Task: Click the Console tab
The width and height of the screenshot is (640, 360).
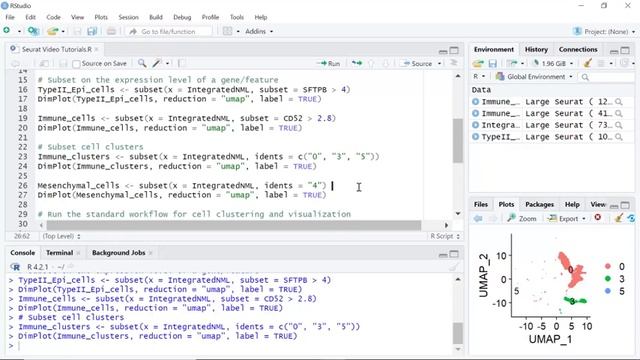Action: pyautogui.click(x=22, y=253)
